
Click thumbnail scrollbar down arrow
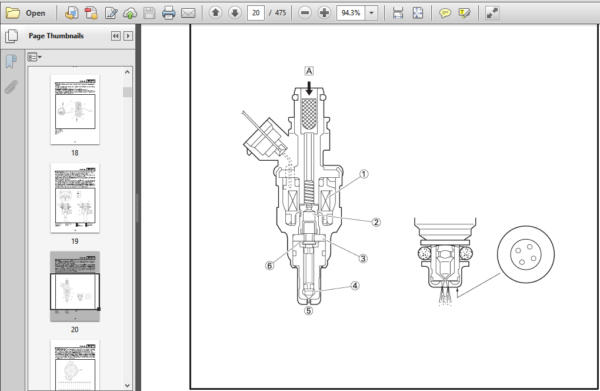coord(127,385)
